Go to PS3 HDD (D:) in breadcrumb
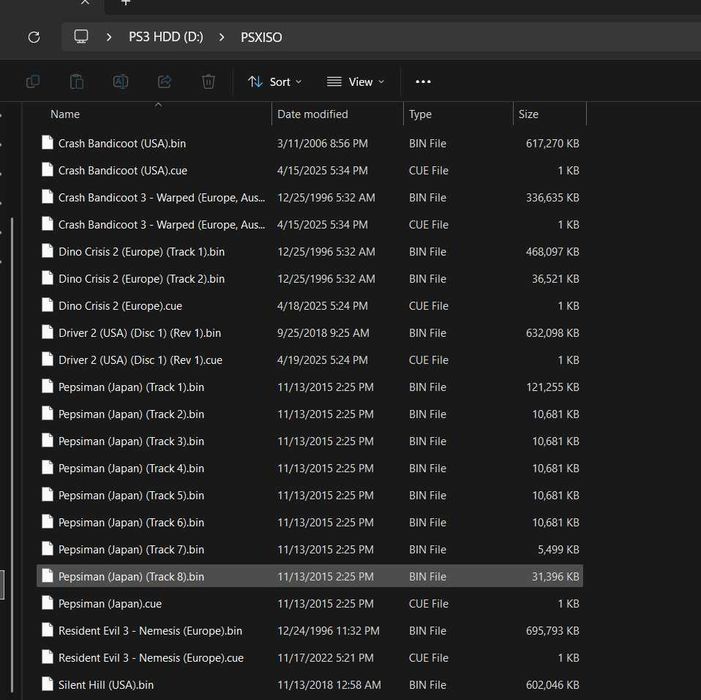Screen dimensions: 701x700 coord(166,37)
